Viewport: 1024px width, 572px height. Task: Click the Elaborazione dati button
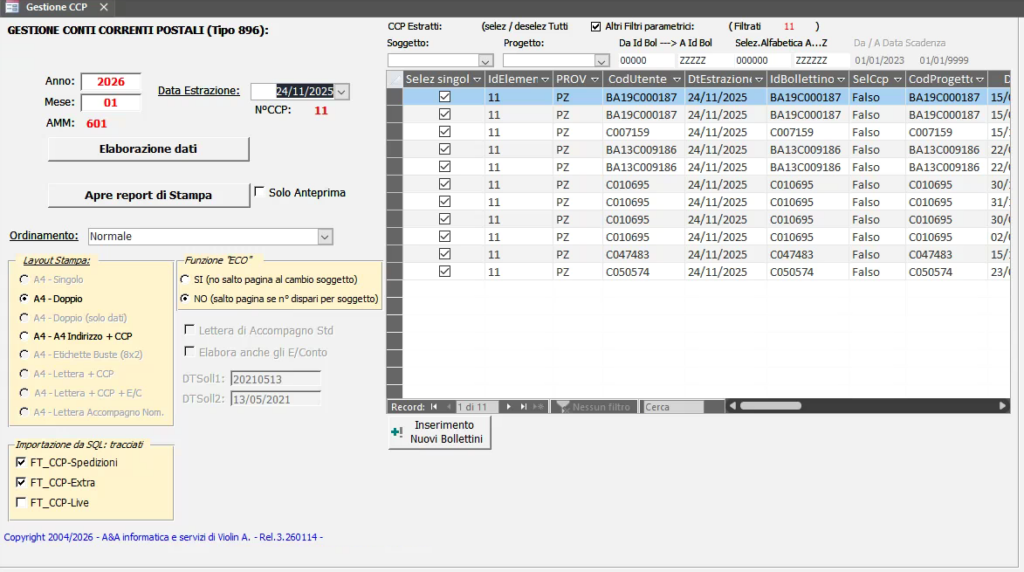coord(148,149)
